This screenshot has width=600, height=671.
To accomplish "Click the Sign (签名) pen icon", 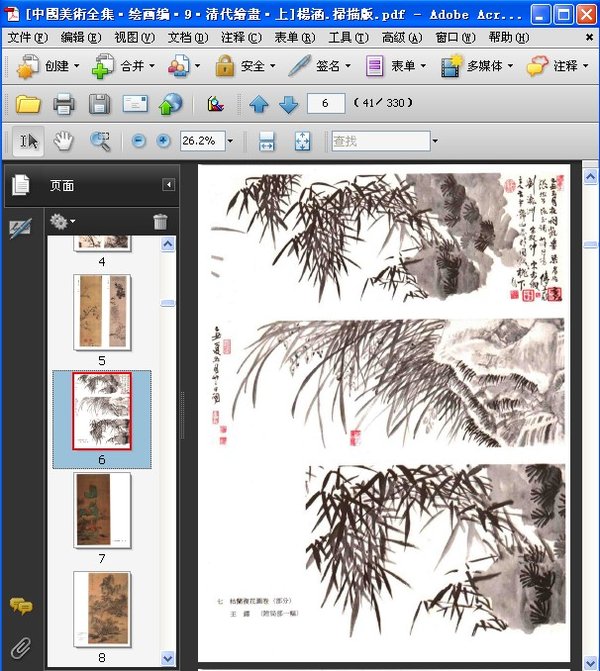I will [x=300, y=66].
